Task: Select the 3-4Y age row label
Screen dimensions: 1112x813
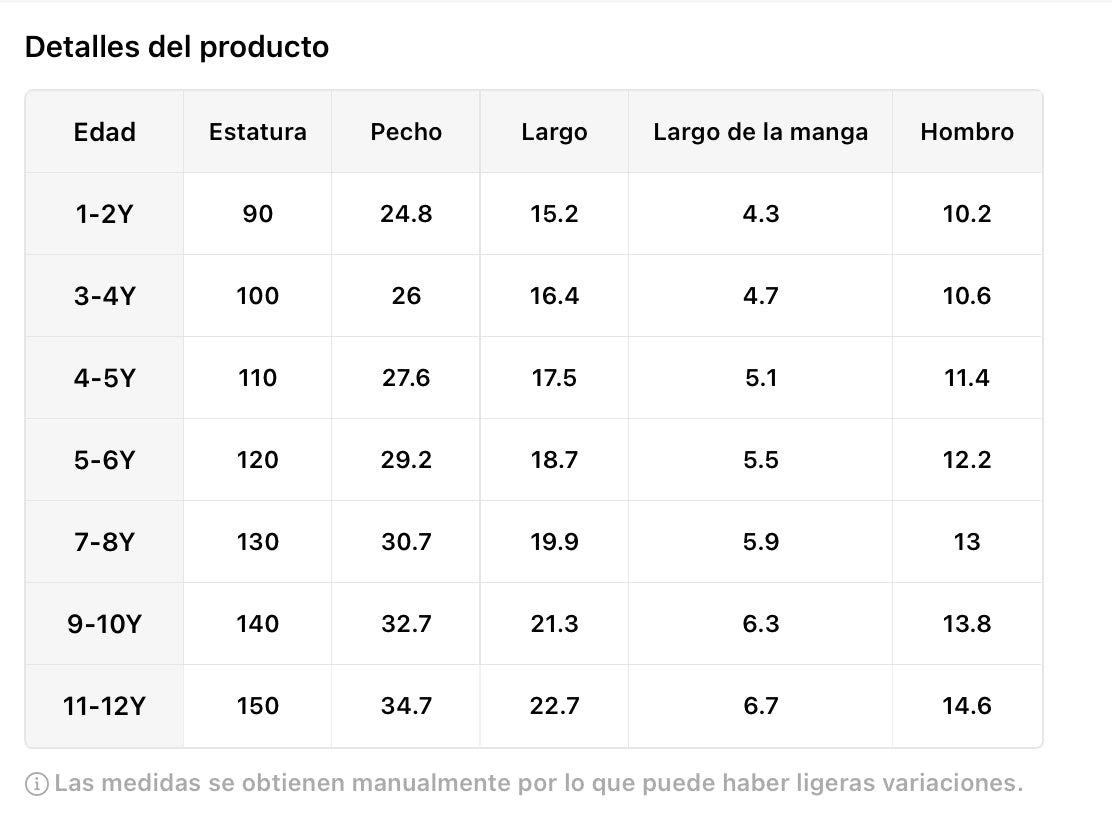Action: click(x=104, y=296)
